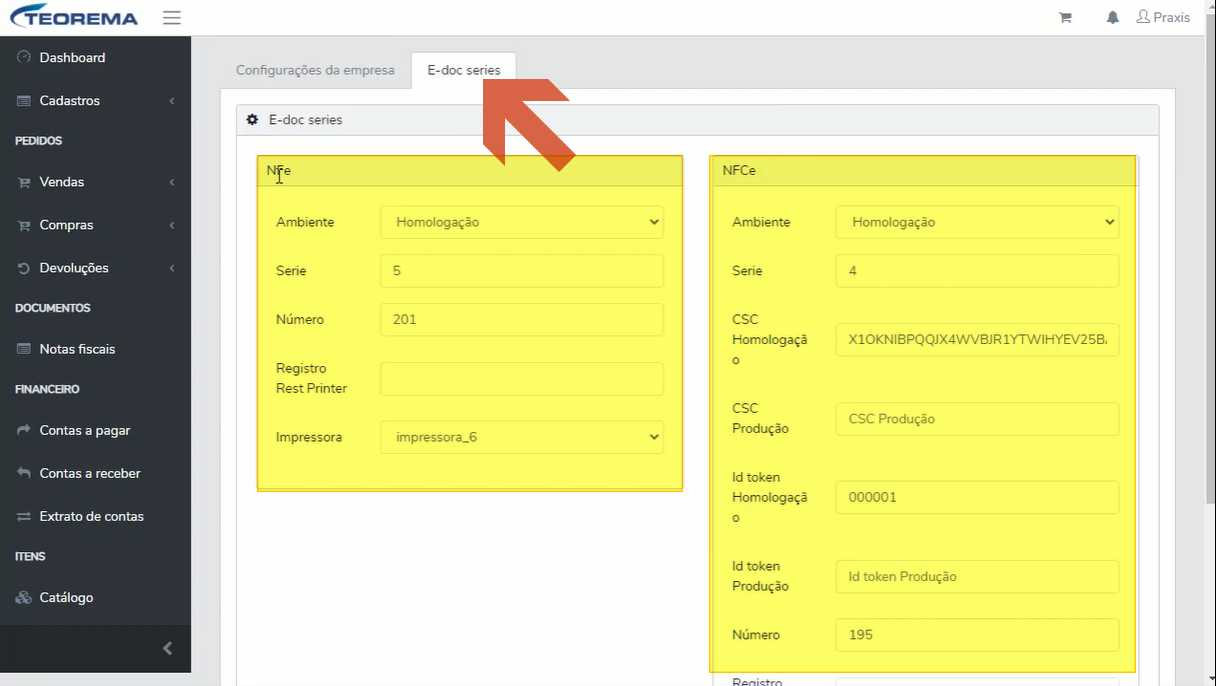
Task: Click the Extrato de contas transfer icon
Action: point(24,516)
